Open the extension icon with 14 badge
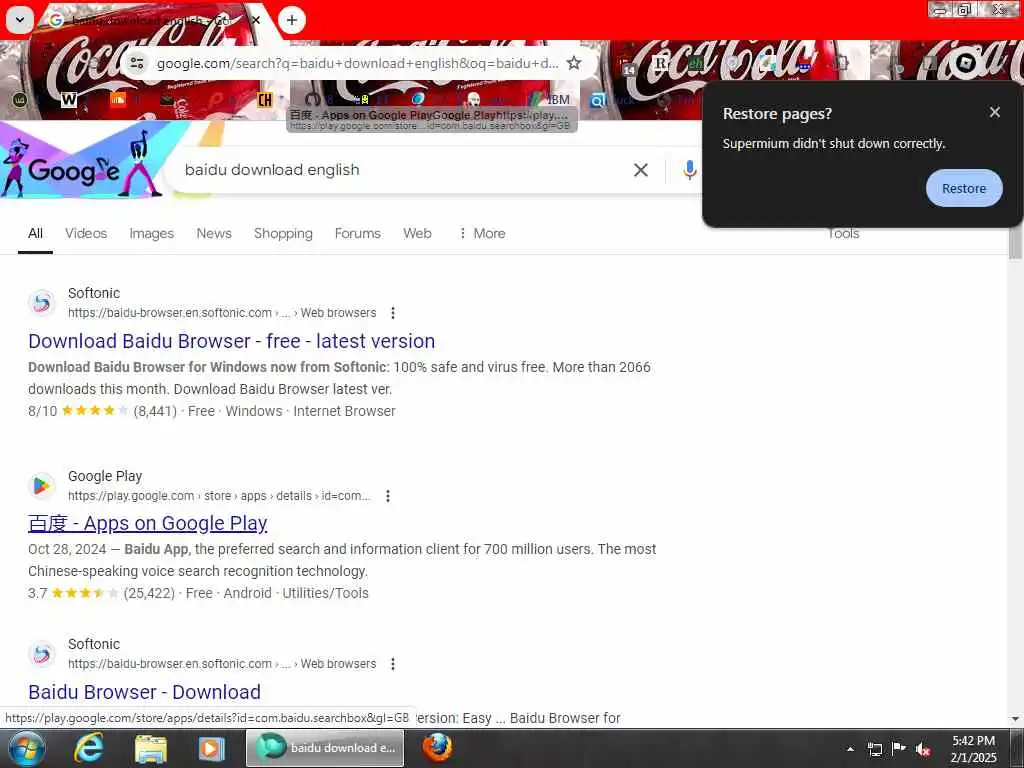This screenshot has width=1024, height=768. (x=629, y=65)
